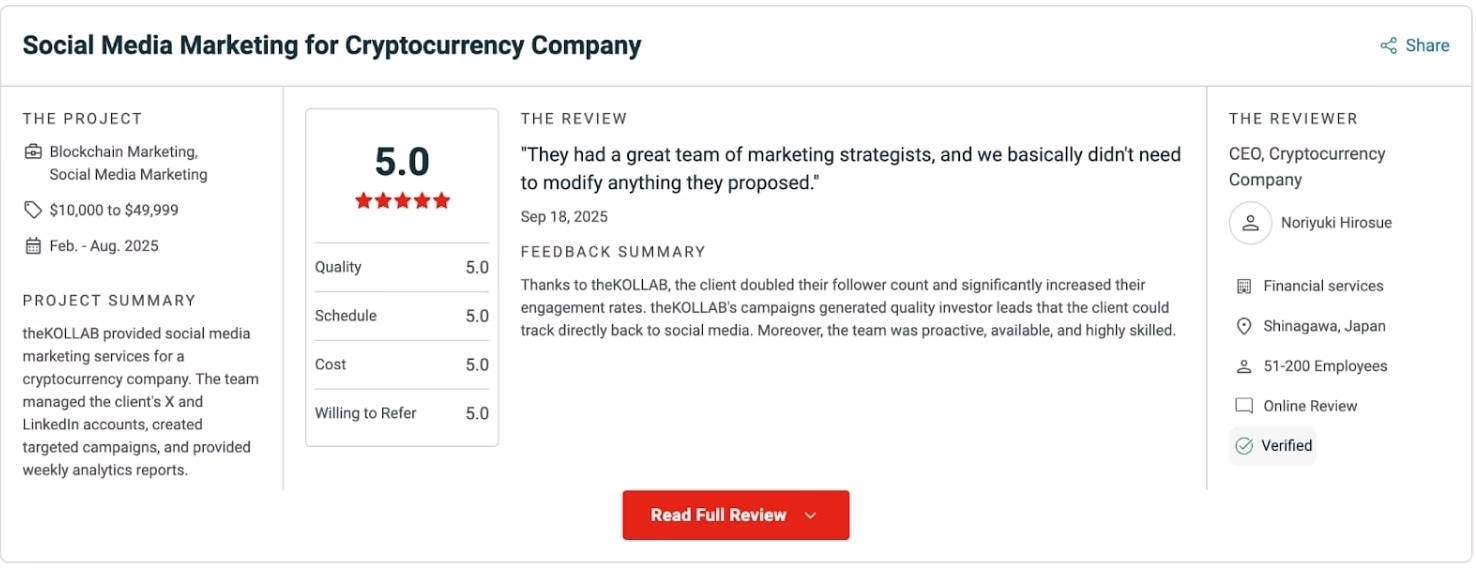Click the Share icon

pos(1388,46)
